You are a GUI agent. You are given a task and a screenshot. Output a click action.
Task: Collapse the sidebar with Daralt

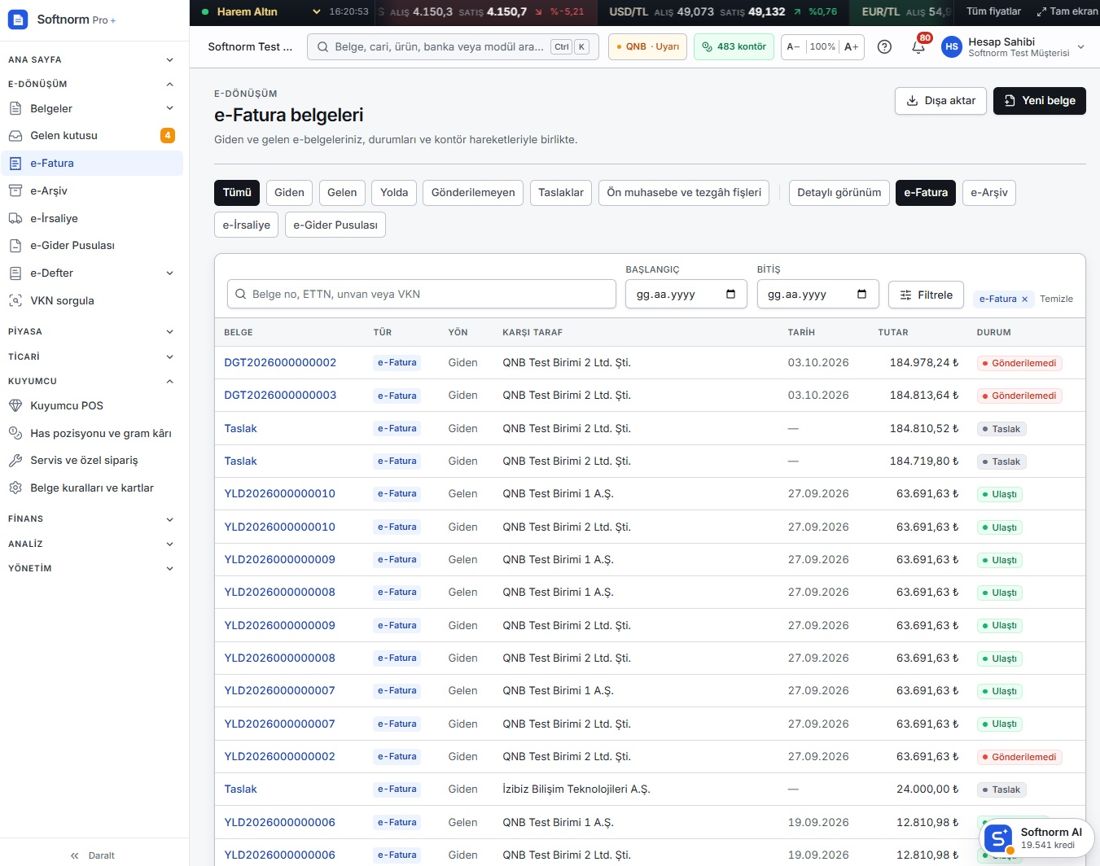pos(93,855)
